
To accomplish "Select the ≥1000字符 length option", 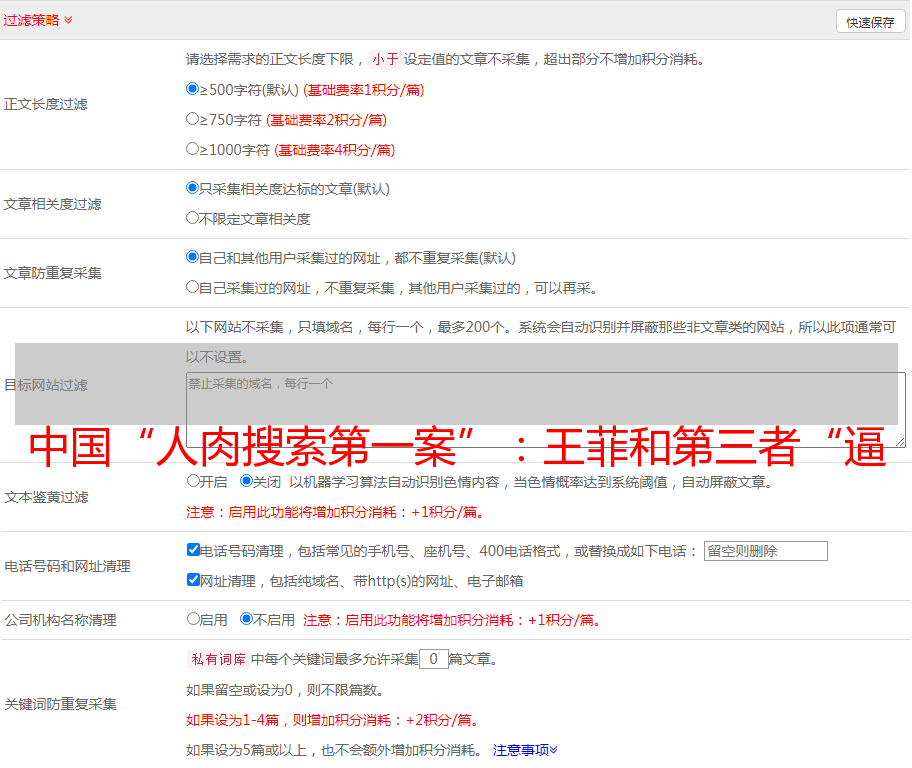I will pyautogui.click(x=193, y=149).
